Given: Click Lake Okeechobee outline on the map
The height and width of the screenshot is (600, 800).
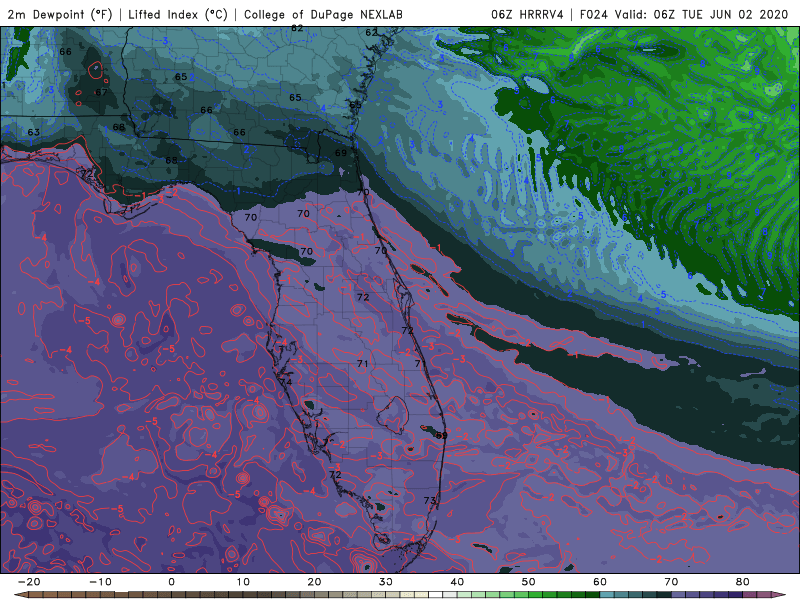Looking at the screenshot, I should point(393,415).
